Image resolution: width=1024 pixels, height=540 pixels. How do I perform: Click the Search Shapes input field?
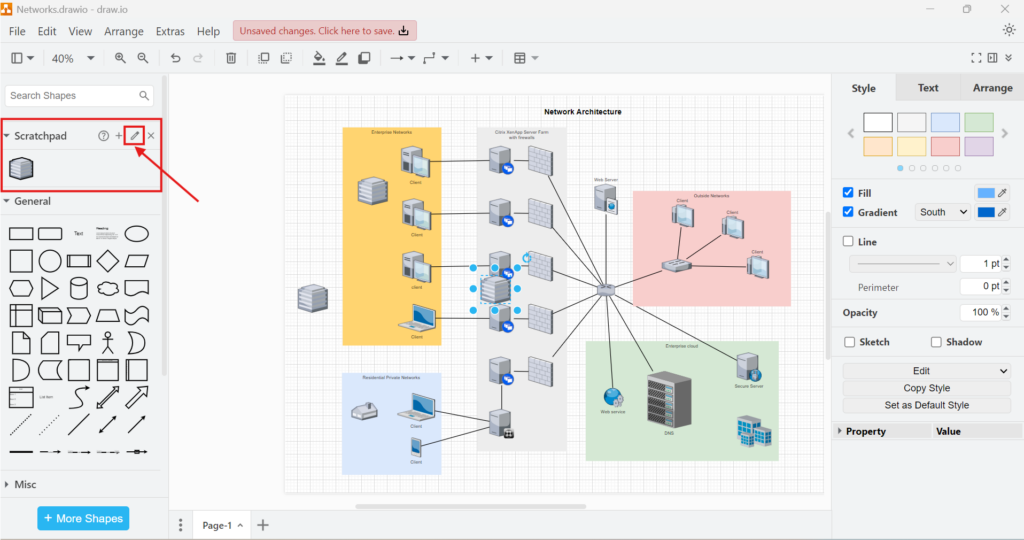tap(72, 96)
